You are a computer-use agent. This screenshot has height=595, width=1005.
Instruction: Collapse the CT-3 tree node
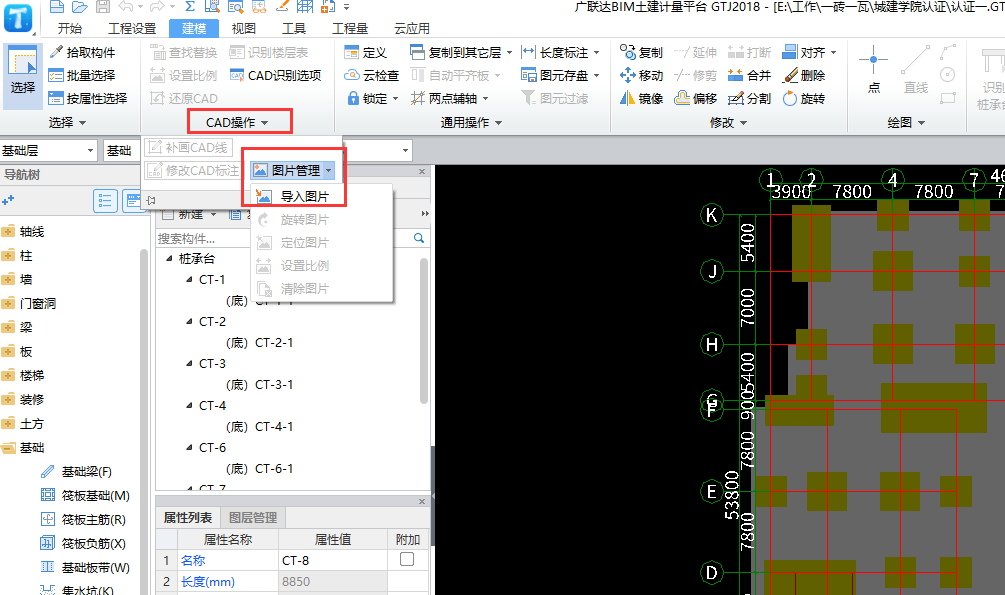click(189, 364)
